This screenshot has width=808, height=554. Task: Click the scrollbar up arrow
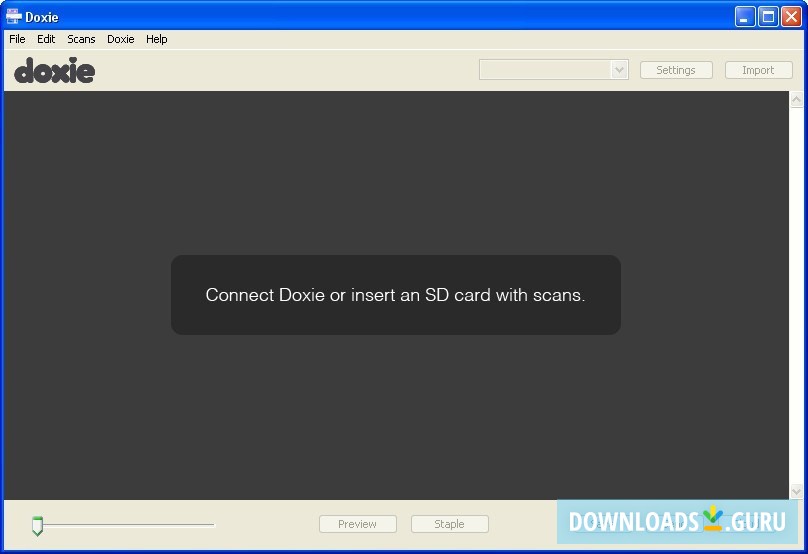point(796,99)
